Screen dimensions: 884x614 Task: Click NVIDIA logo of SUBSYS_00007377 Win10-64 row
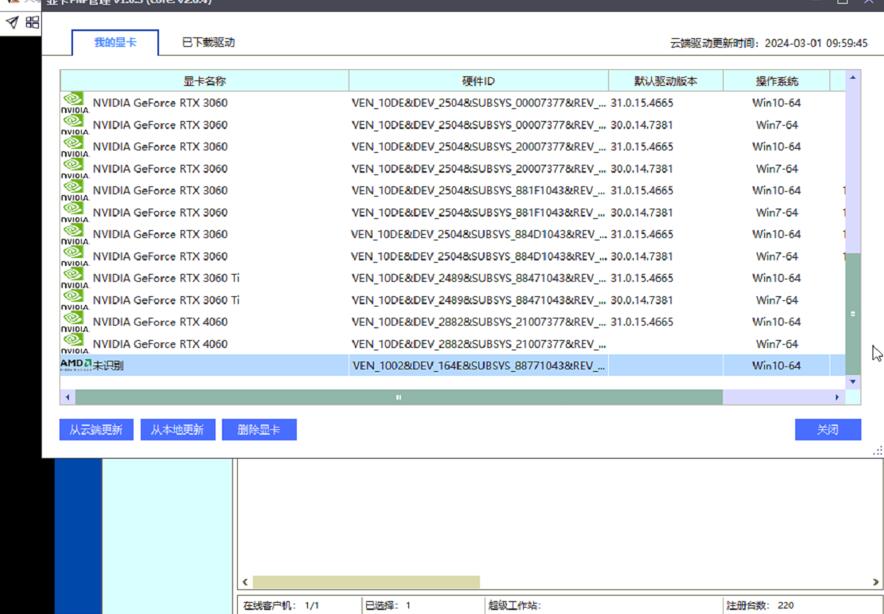(74, 103)
